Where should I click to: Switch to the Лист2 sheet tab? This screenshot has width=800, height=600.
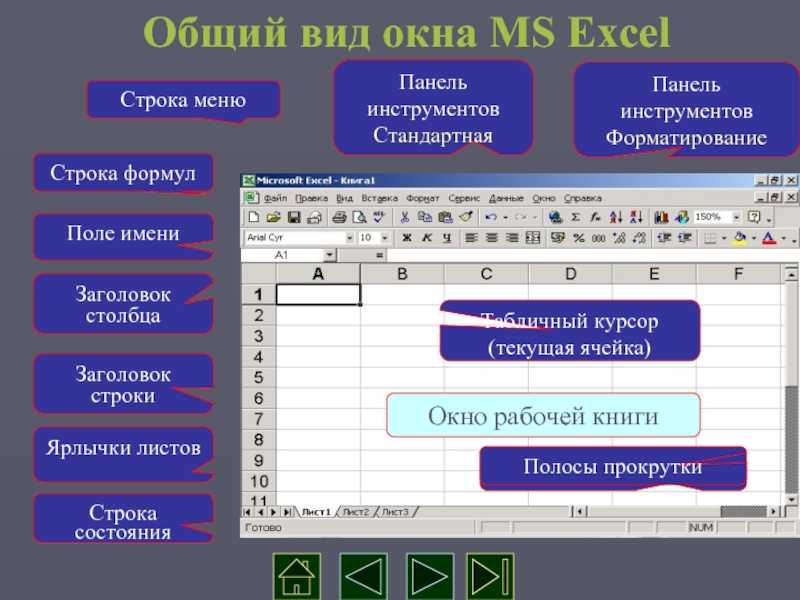click(x=356, y=511)
